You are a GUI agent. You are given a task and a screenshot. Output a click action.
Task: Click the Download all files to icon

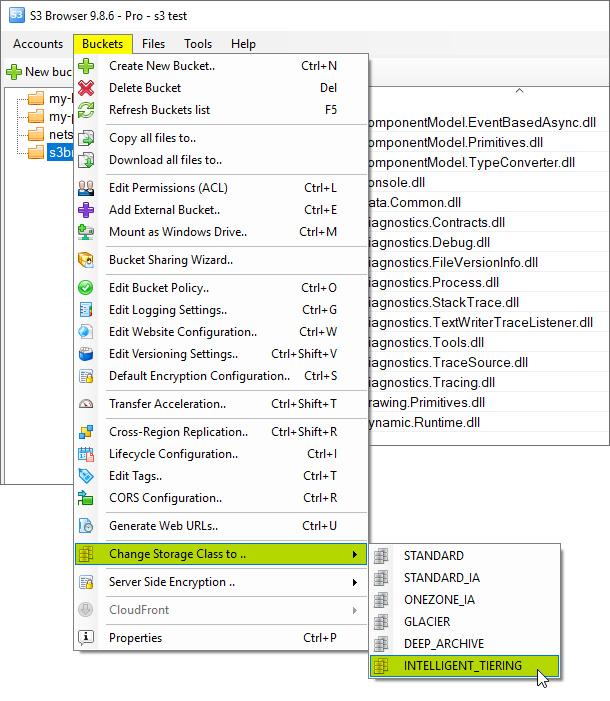pyautogui.click(x=86, y=160)
